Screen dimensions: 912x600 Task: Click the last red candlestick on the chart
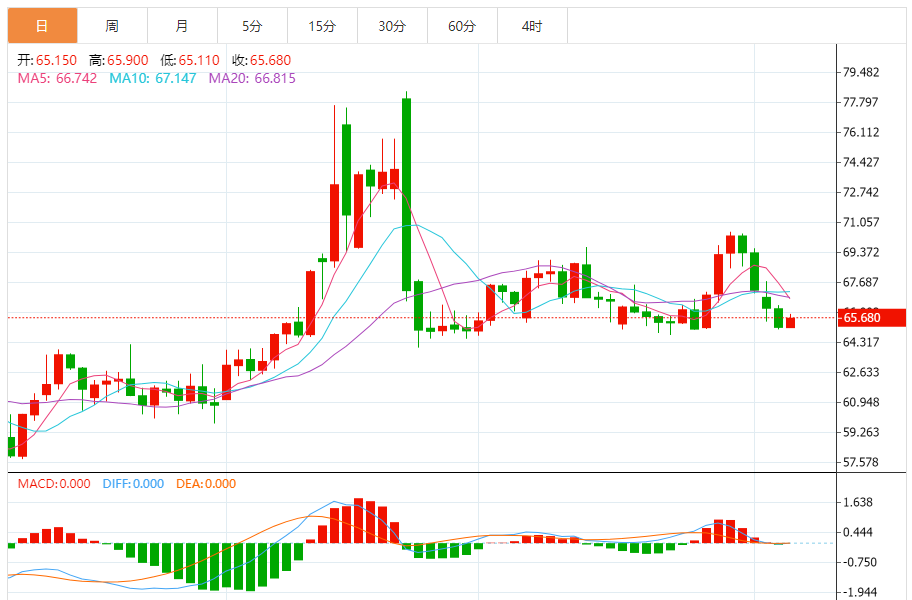(x=790, y=322)
